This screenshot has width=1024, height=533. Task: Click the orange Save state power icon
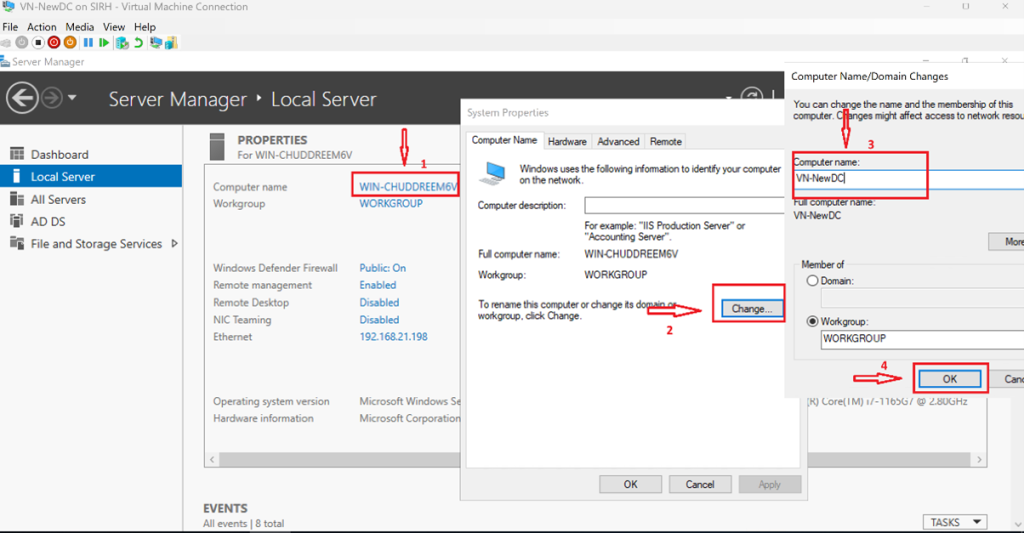70,43
